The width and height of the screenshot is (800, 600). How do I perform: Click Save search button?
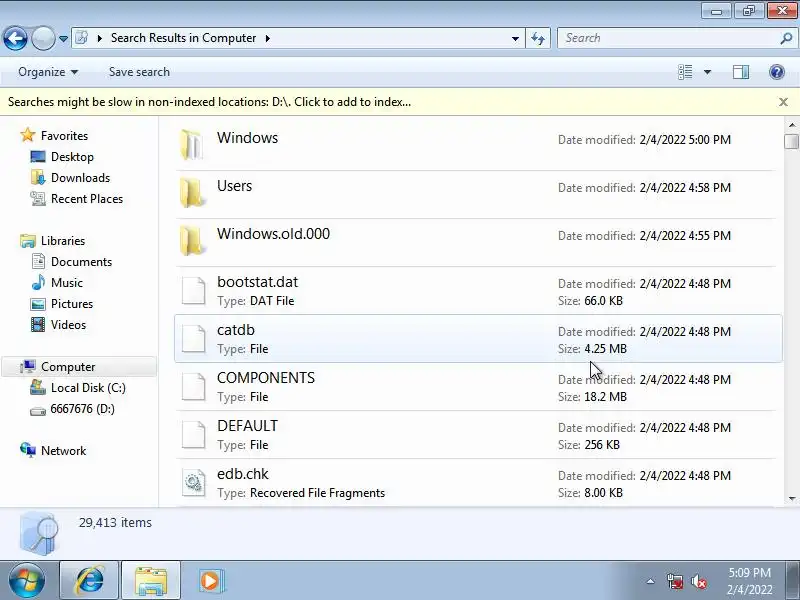point(139,72)
